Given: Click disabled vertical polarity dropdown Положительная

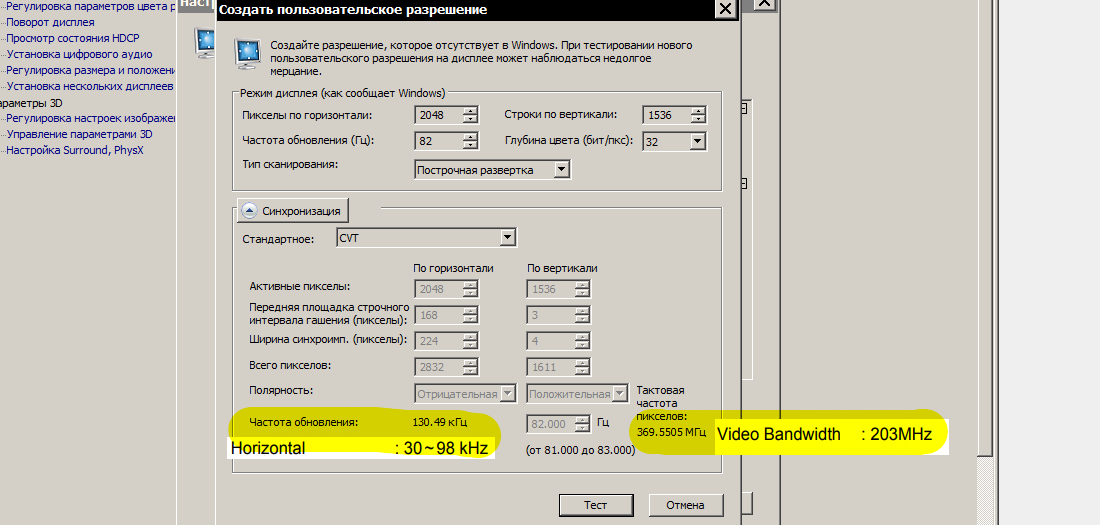Looking at the screenshot, I should point(577,394).
